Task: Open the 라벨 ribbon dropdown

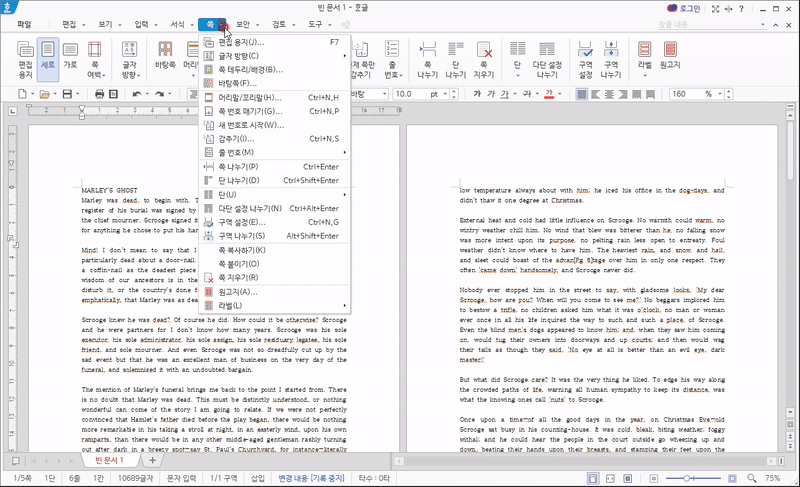Action: (x=644, y=60)
